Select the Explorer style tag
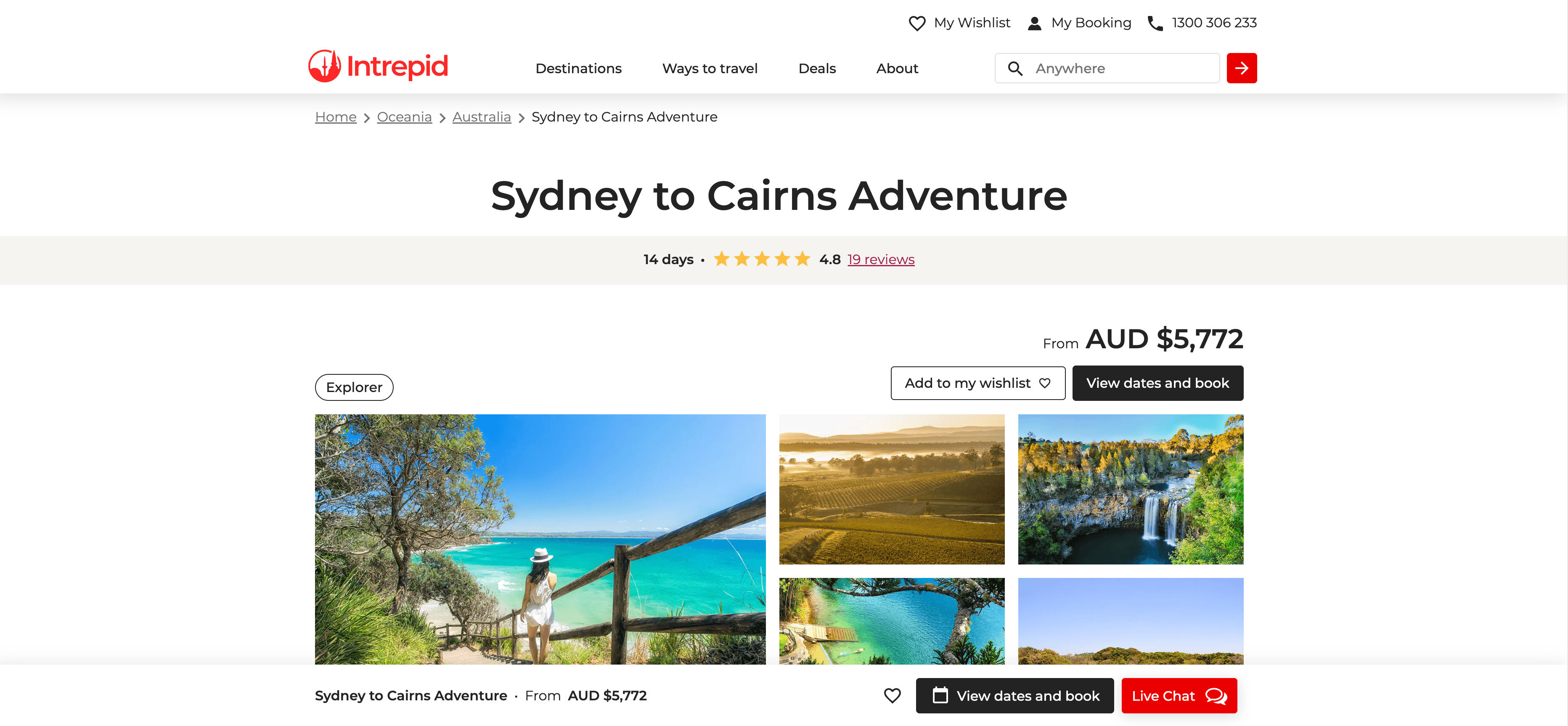Image resolution: width=1568 pixels, height=726 pixels. click(x=354, y=387)
